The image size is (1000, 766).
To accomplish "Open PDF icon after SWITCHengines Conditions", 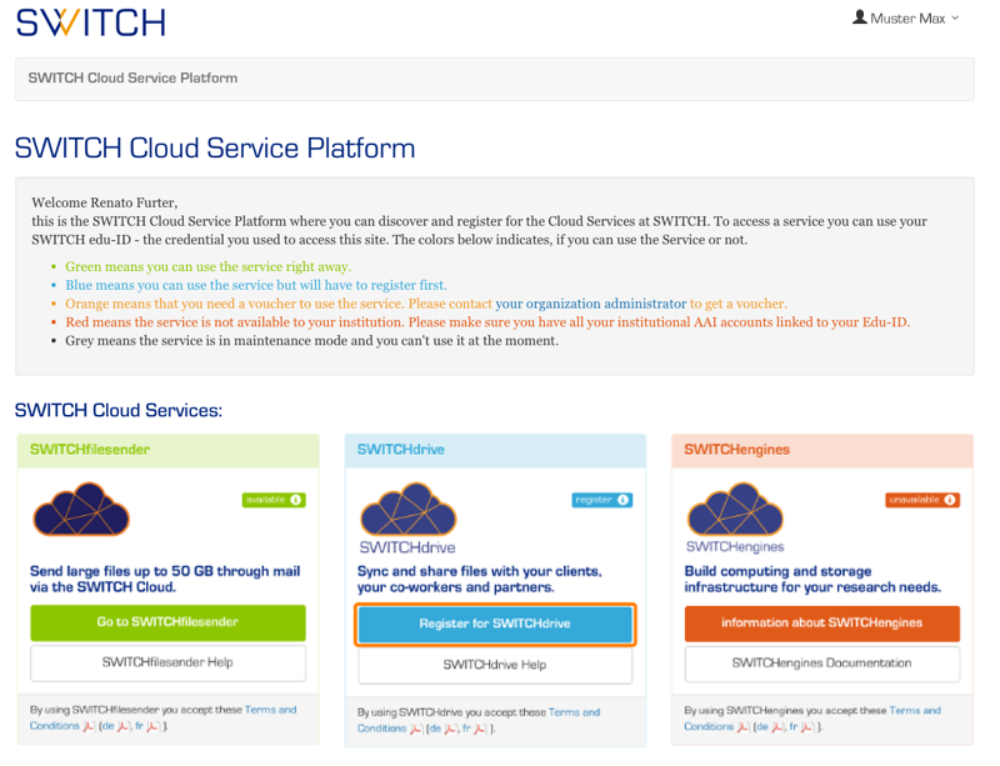I will point(743,727).
